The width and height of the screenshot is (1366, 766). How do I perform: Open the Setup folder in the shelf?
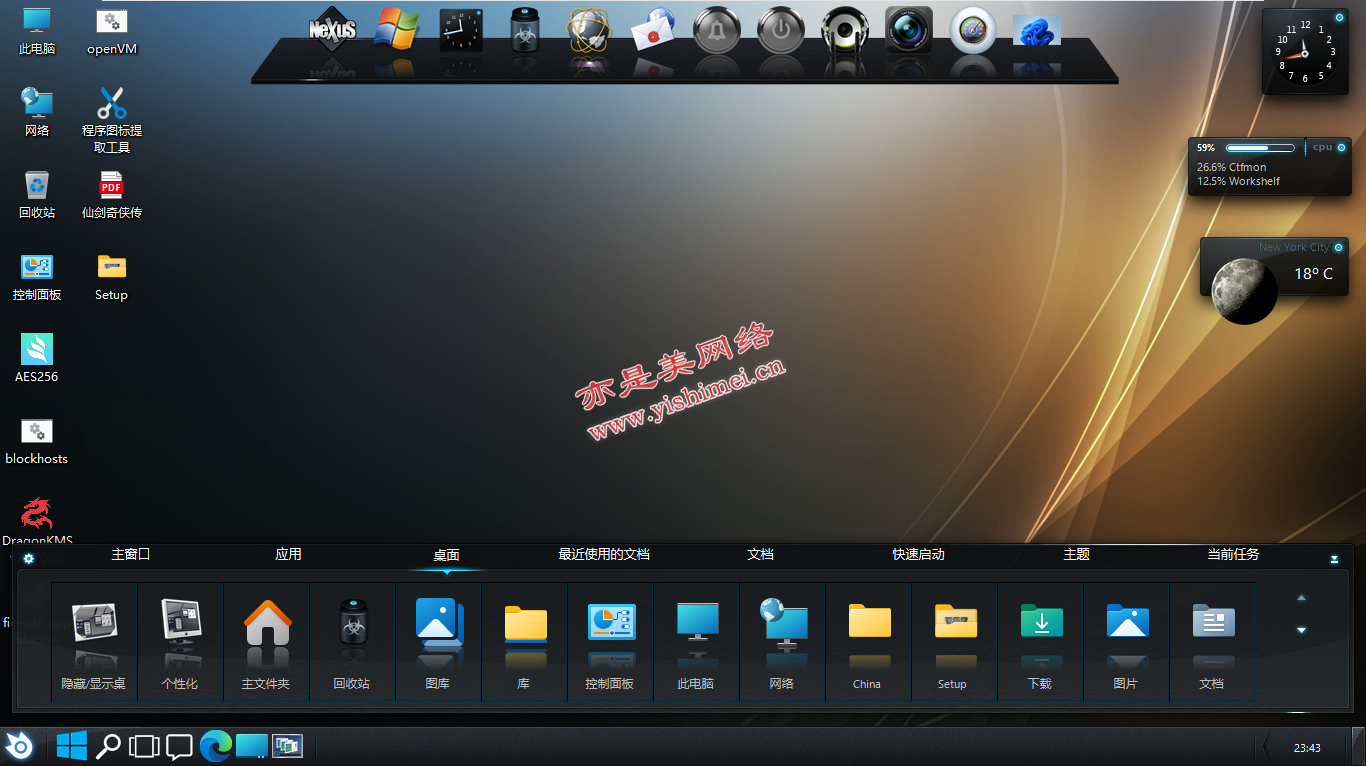[954, 642]
